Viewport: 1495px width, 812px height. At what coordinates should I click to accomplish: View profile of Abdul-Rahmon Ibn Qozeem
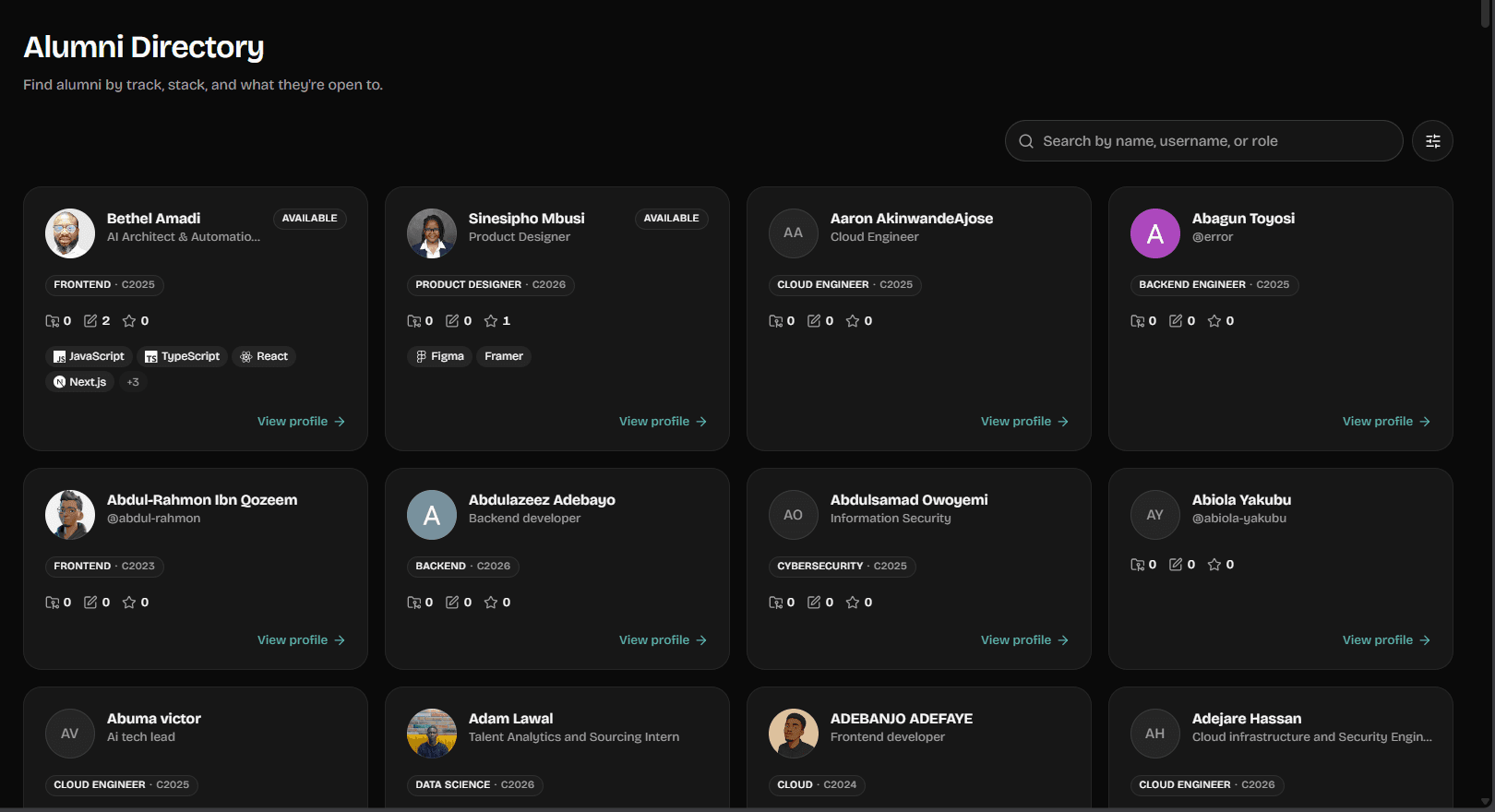click(x=301, y=639)
